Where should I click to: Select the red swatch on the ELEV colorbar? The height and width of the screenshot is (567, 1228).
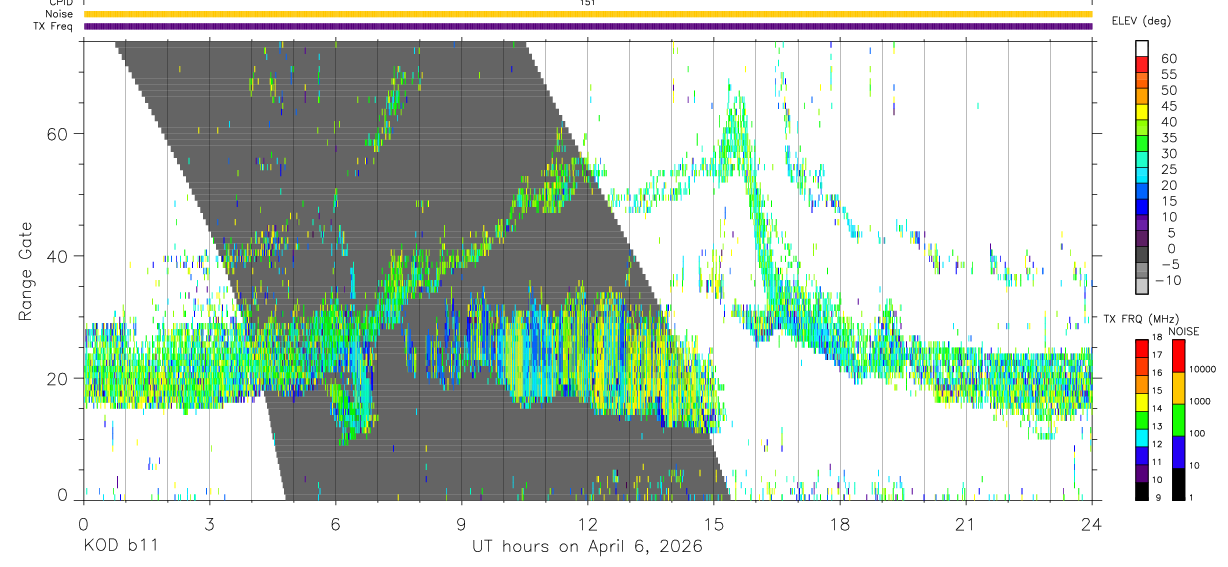pos(1142,65)
